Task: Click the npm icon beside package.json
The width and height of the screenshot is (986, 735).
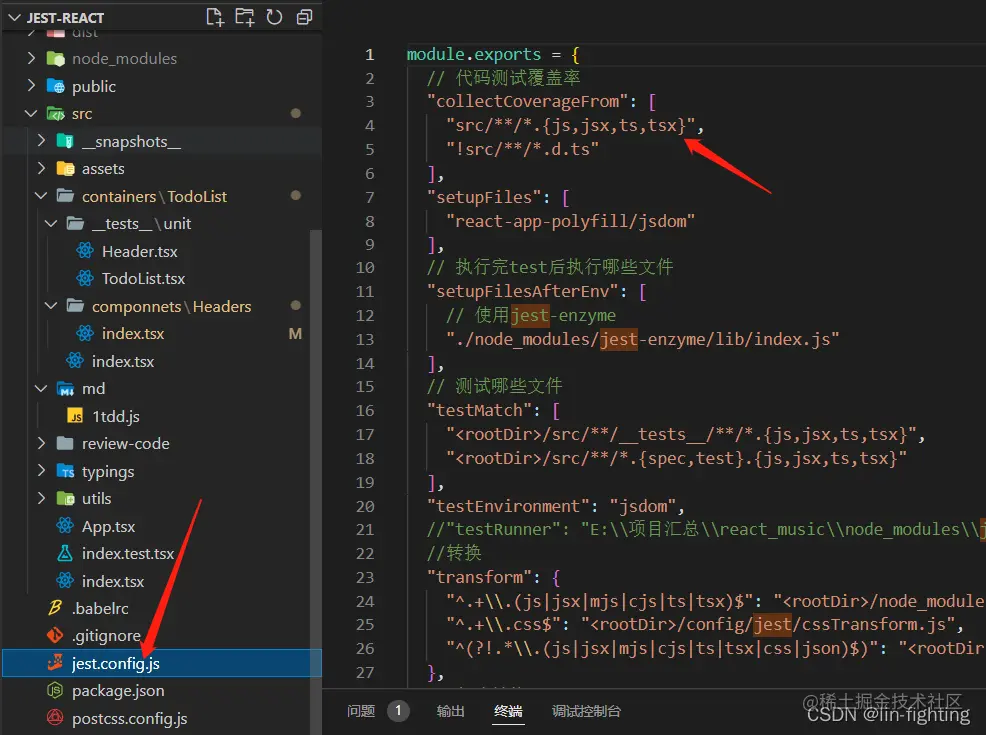Action: click(x=55, y=690)
